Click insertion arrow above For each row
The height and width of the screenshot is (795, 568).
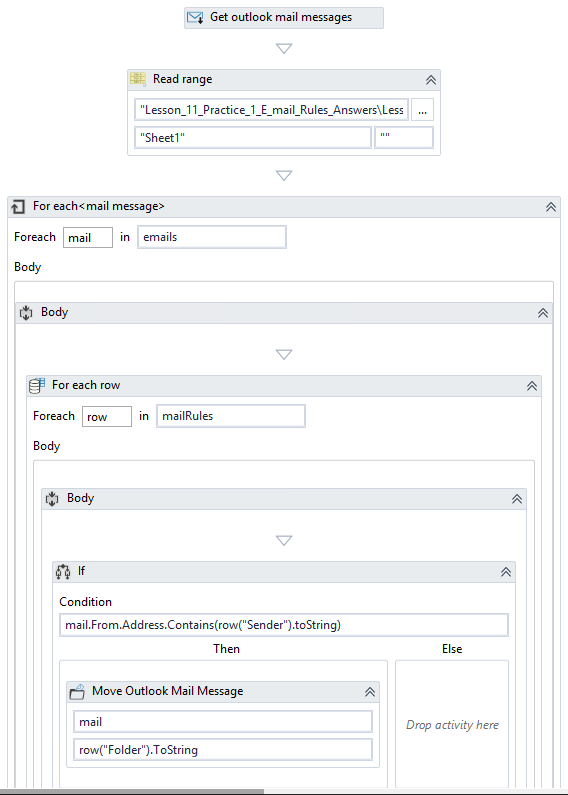pyautogui.click(x=284, y=354)
